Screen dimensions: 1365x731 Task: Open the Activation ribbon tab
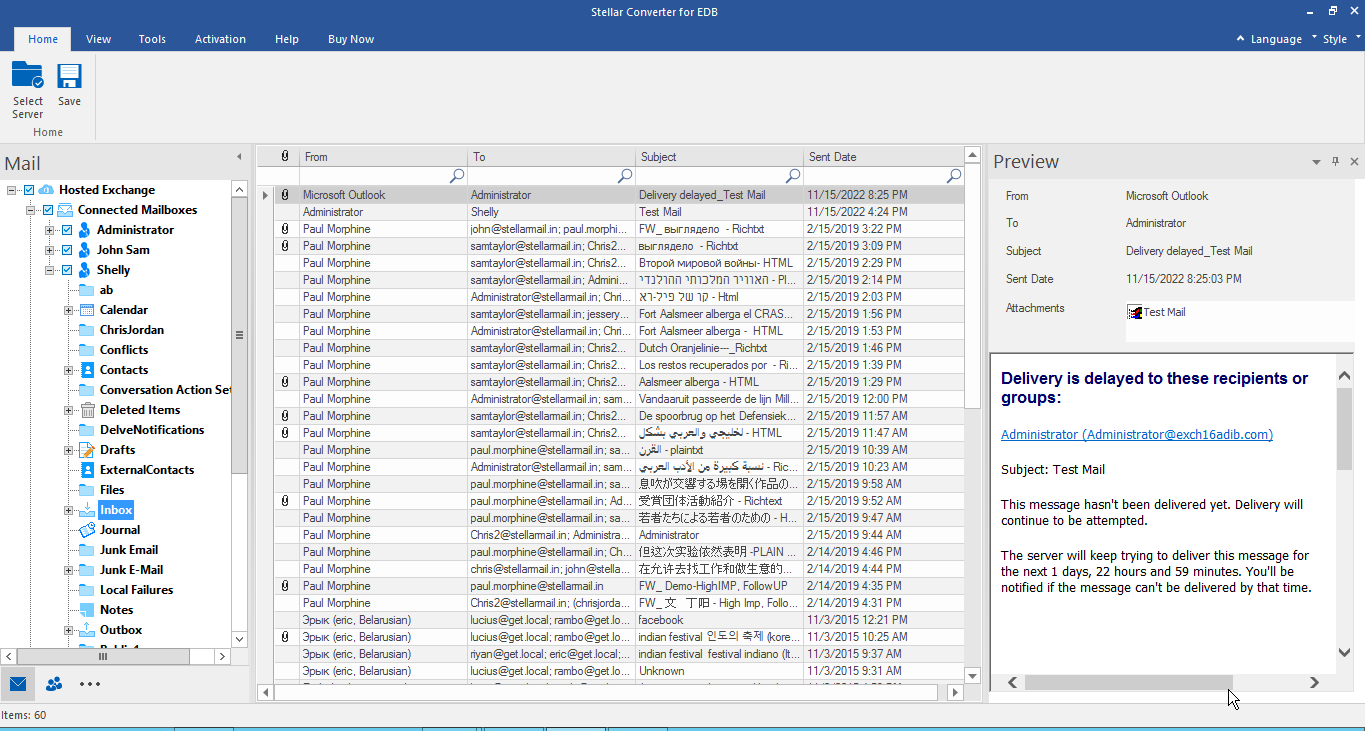coord(220,39)
